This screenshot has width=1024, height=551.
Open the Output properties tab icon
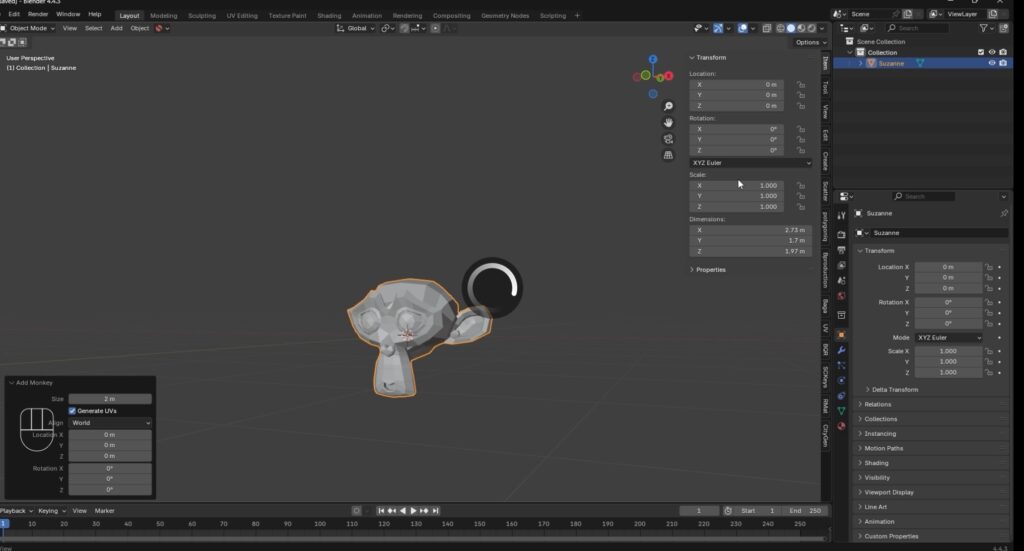pyautogui.click(x=841, y=250)
